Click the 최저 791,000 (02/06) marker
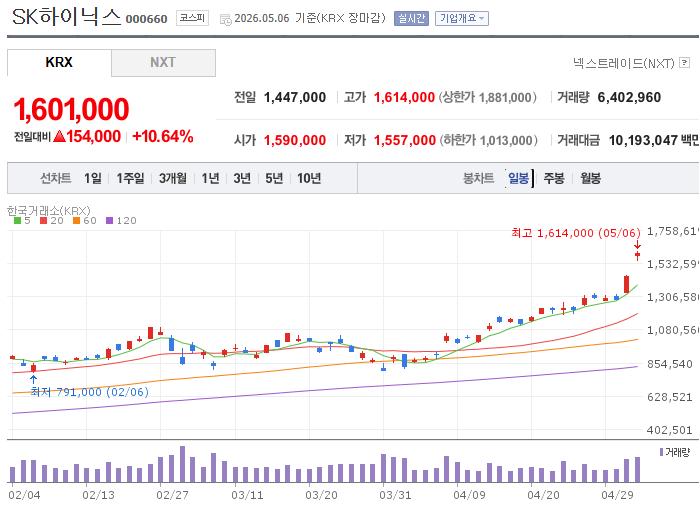This screenshot has width=699, height=506. (89, 392)
